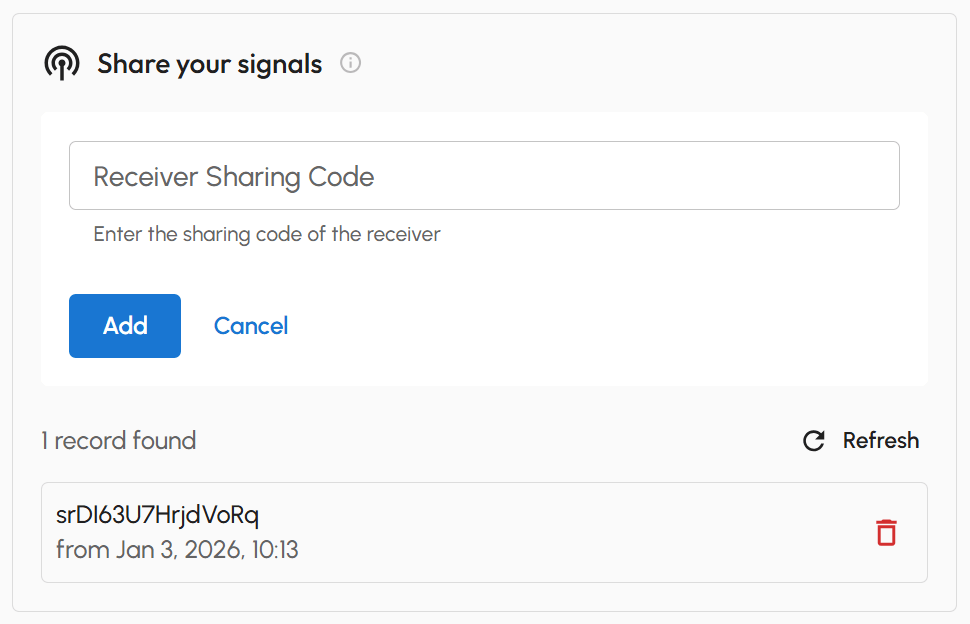Click the 1 record found label
This screenshot has height=624, width=970.
119,441
